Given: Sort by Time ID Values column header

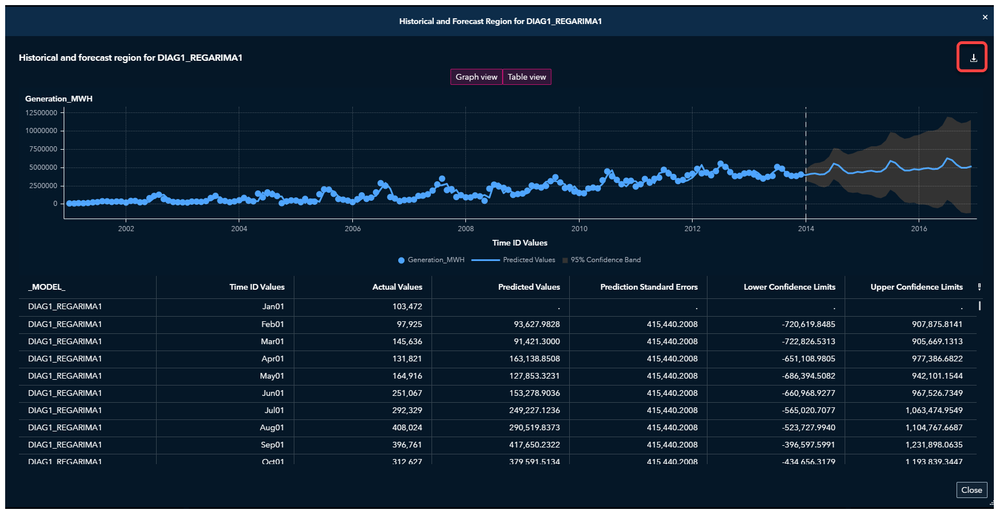Looking at the screenshot, I should pyautogui.click(x=257, y=287).
